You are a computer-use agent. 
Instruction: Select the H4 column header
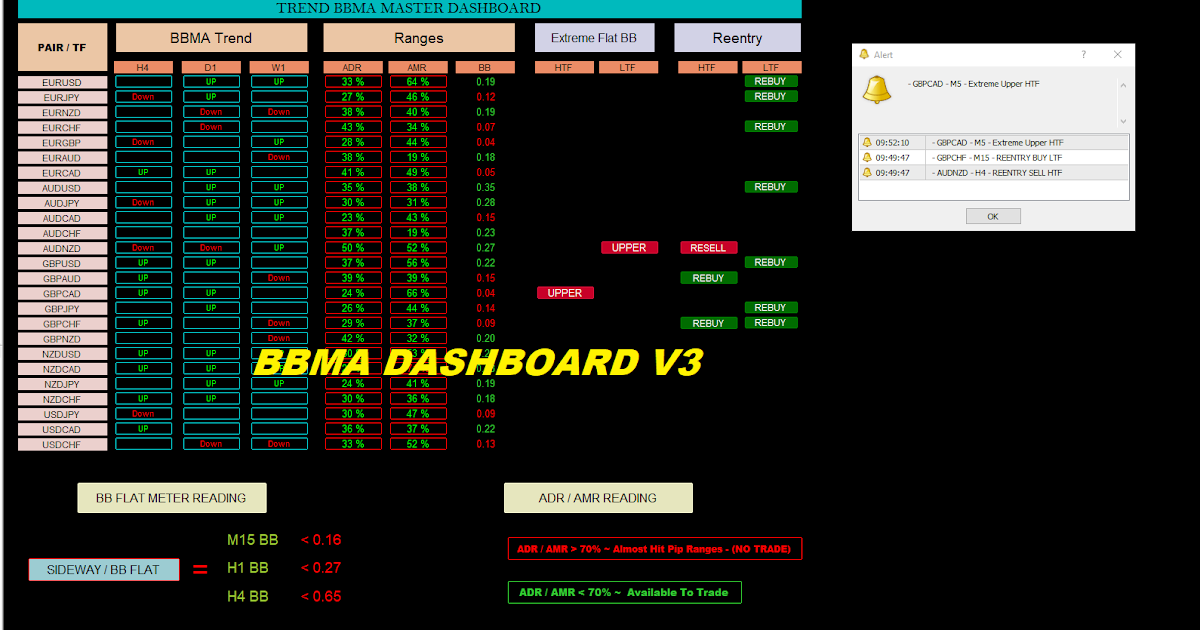(x=141, y=66)
